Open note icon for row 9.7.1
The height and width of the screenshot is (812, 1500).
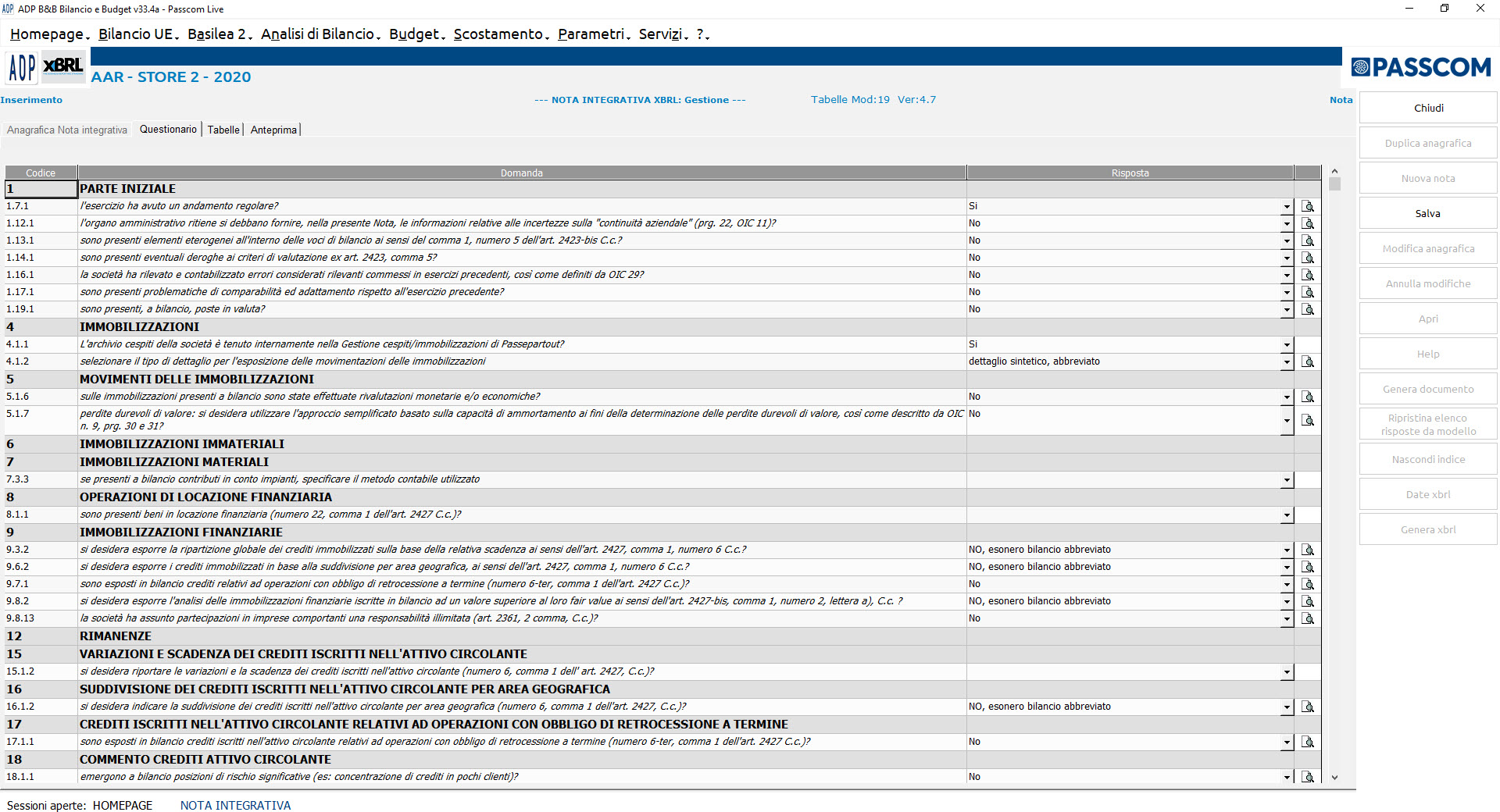1308,584
